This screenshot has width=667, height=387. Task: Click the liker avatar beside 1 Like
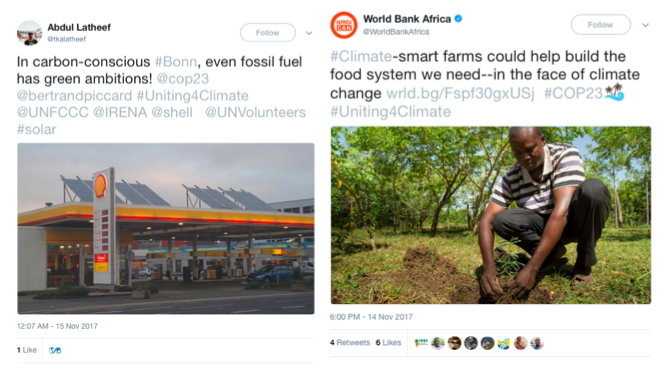[55, 350]
